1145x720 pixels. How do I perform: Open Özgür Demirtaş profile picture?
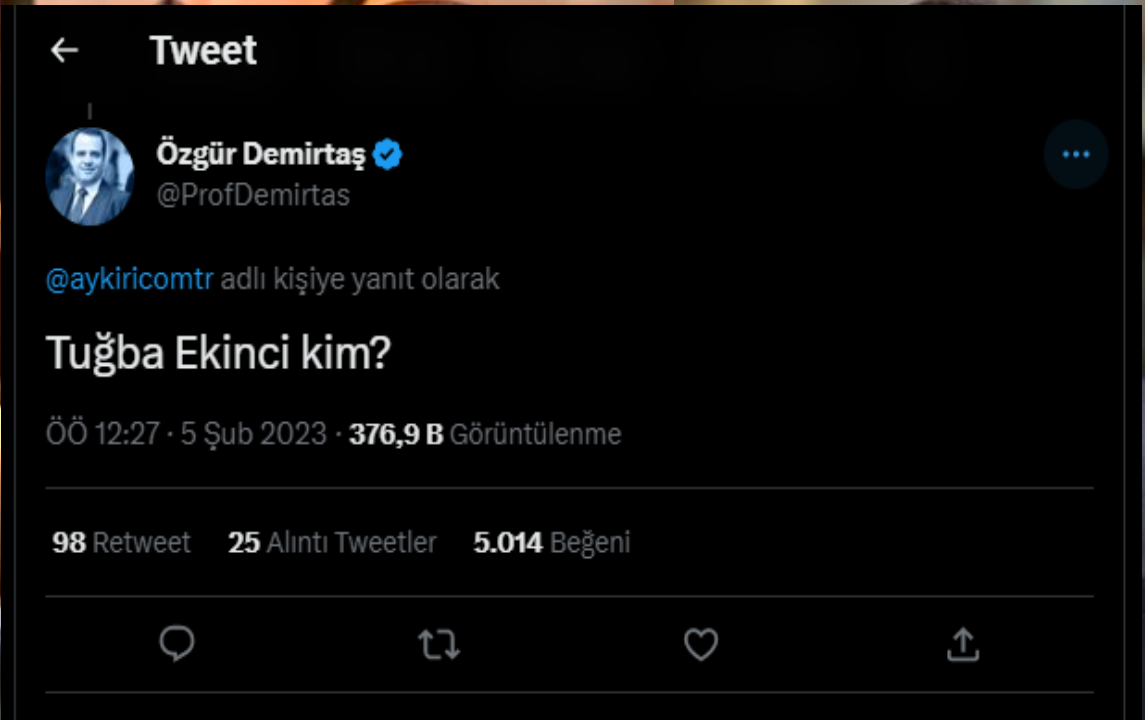(90, 176)
